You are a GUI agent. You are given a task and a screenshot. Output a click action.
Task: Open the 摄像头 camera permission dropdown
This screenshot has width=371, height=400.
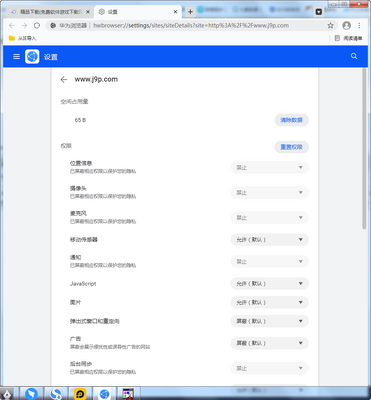point(270,192)
